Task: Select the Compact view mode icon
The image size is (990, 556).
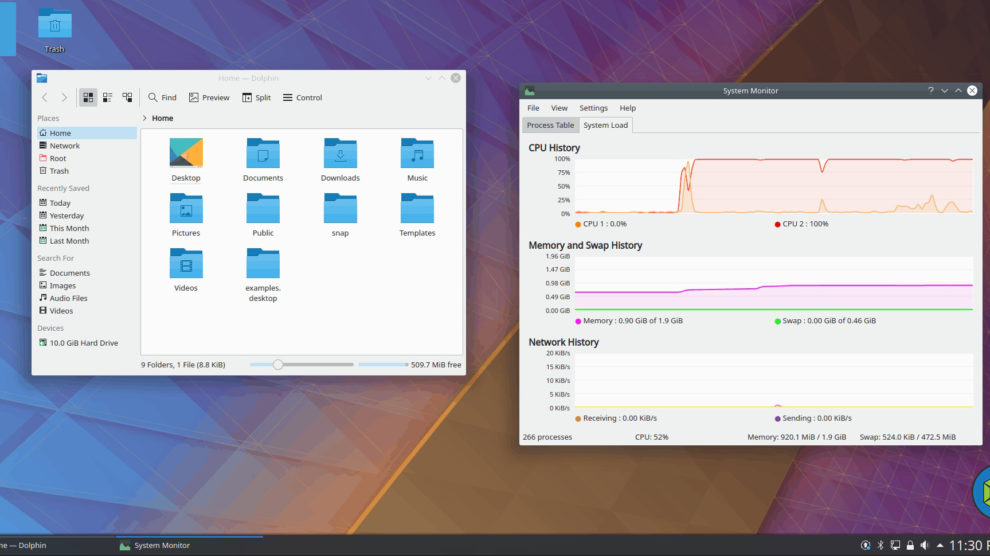Action: 107,97
